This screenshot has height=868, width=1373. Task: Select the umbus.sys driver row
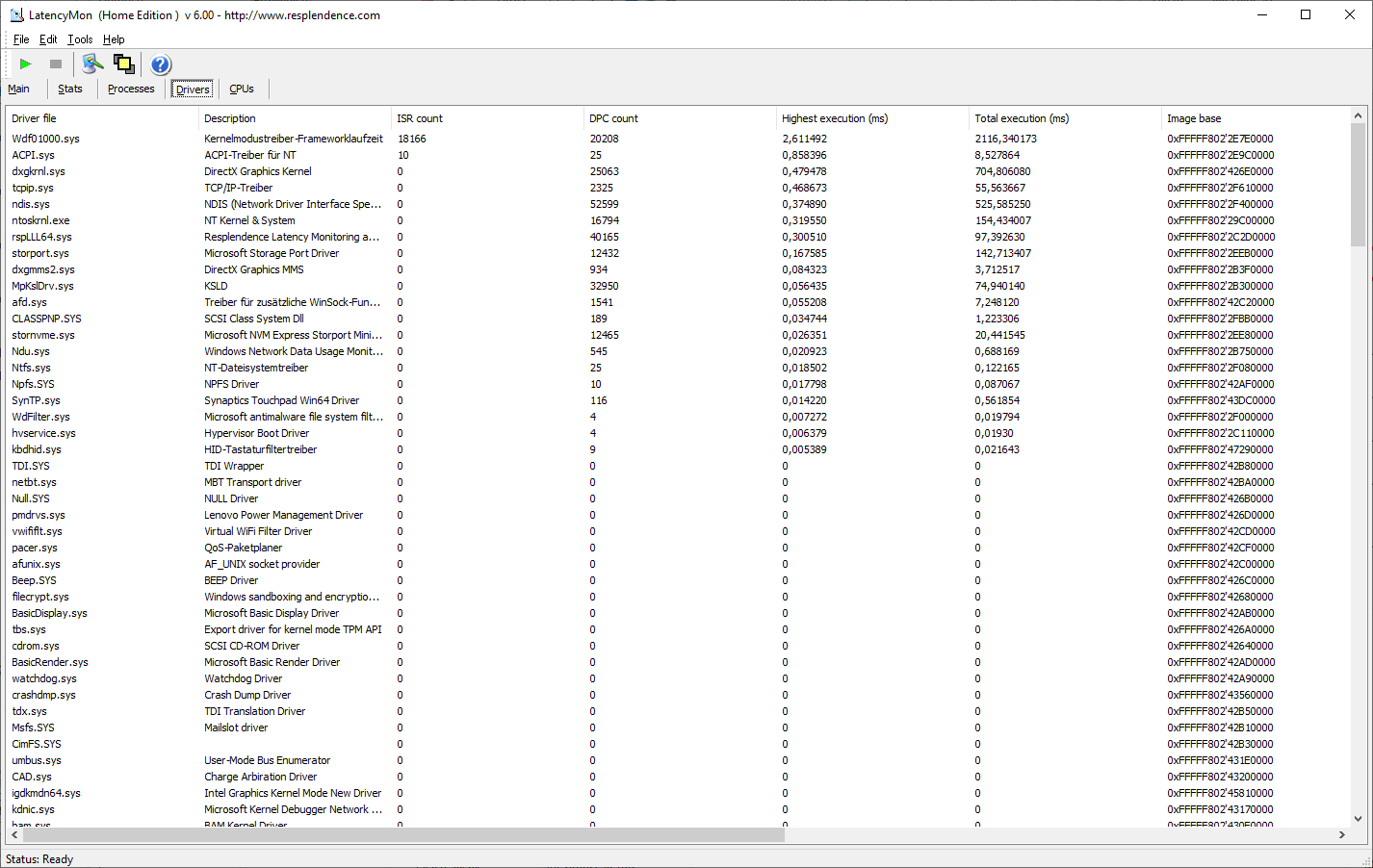pyautogui.click(x=678, y=760)
